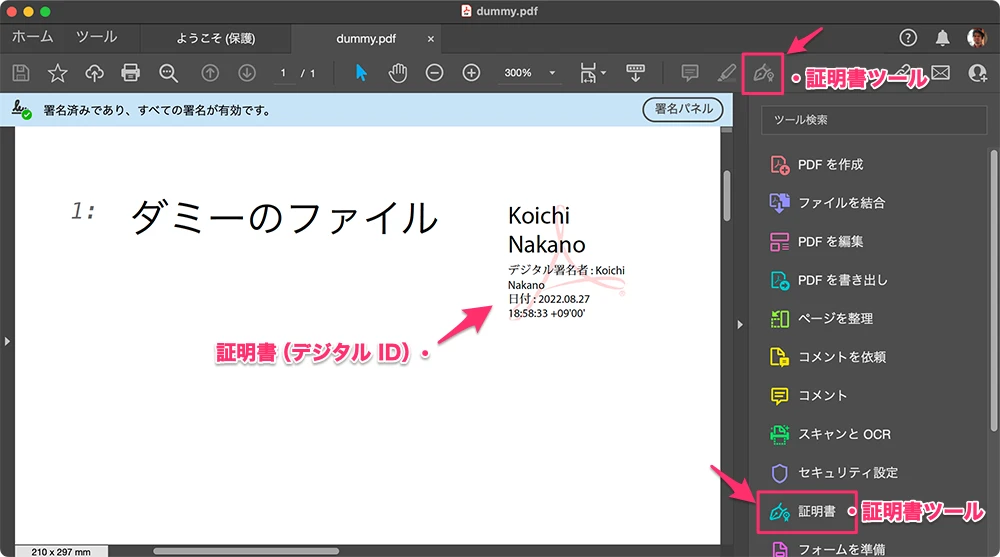
Task: Open the ツール menu tab
Action: 96,37
